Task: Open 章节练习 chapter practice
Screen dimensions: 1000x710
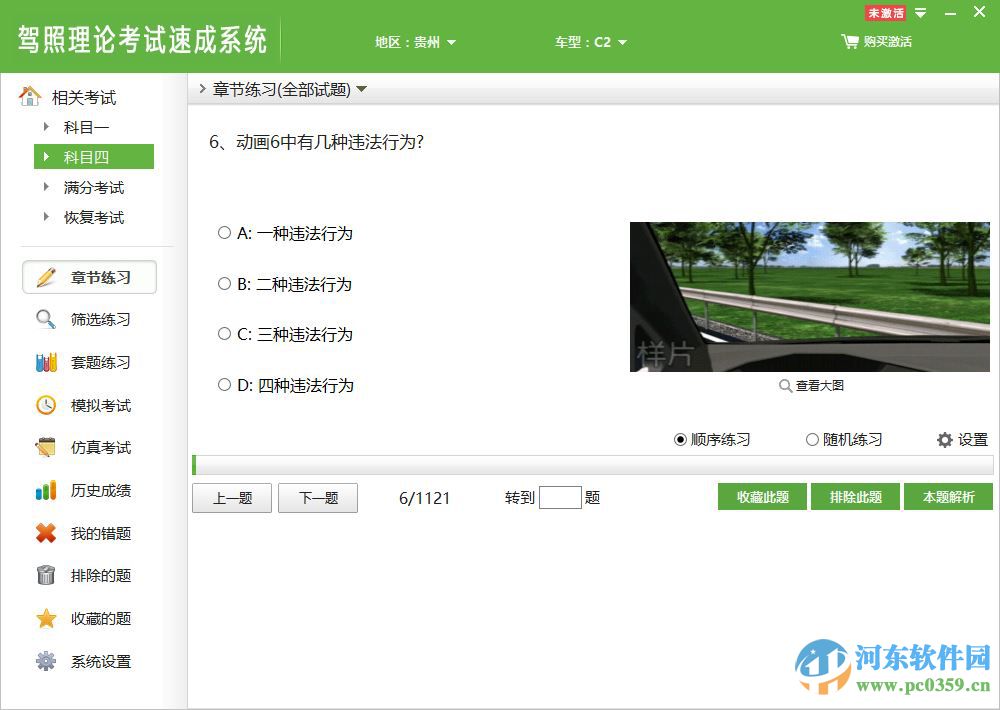Action: [89, 277]
